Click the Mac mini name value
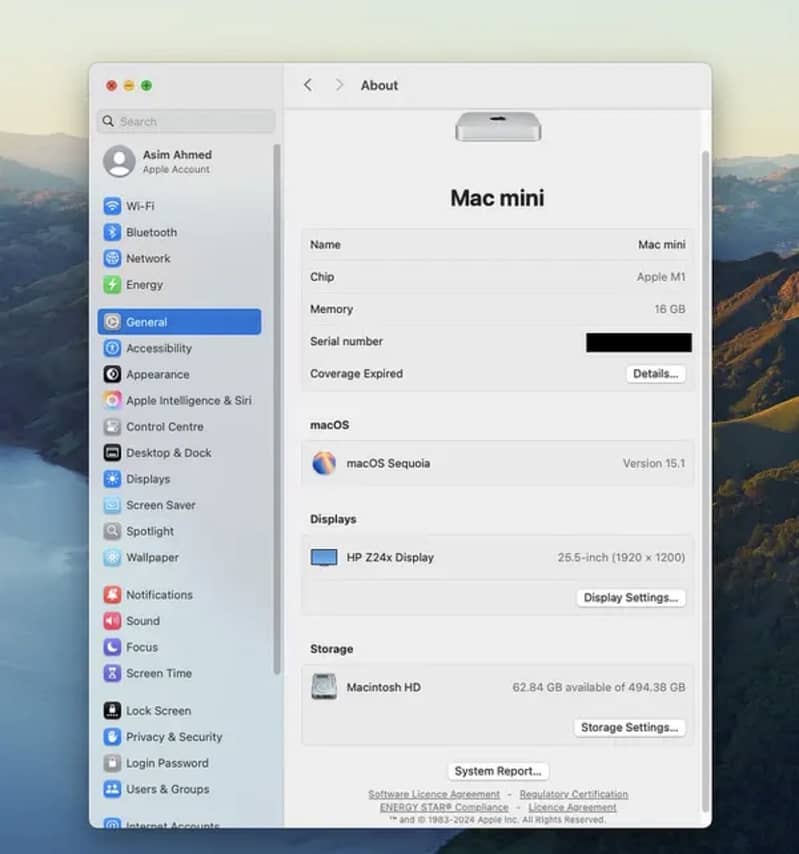This screenshot has width=799, height=854. click(x=662, y=245)
